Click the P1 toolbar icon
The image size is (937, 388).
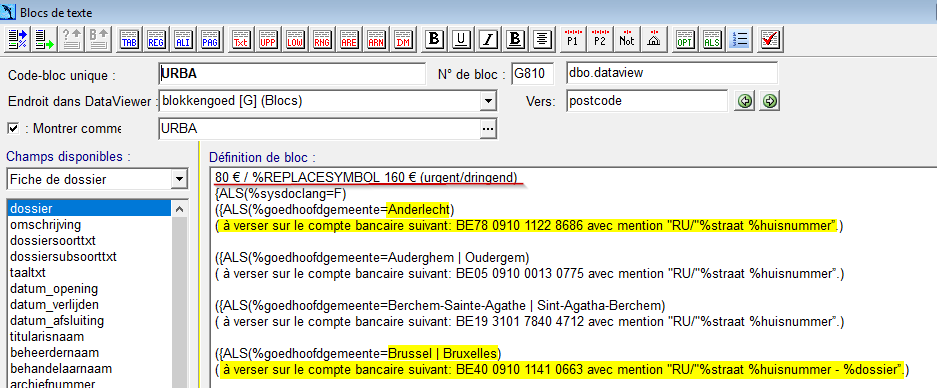pos(572,39)
